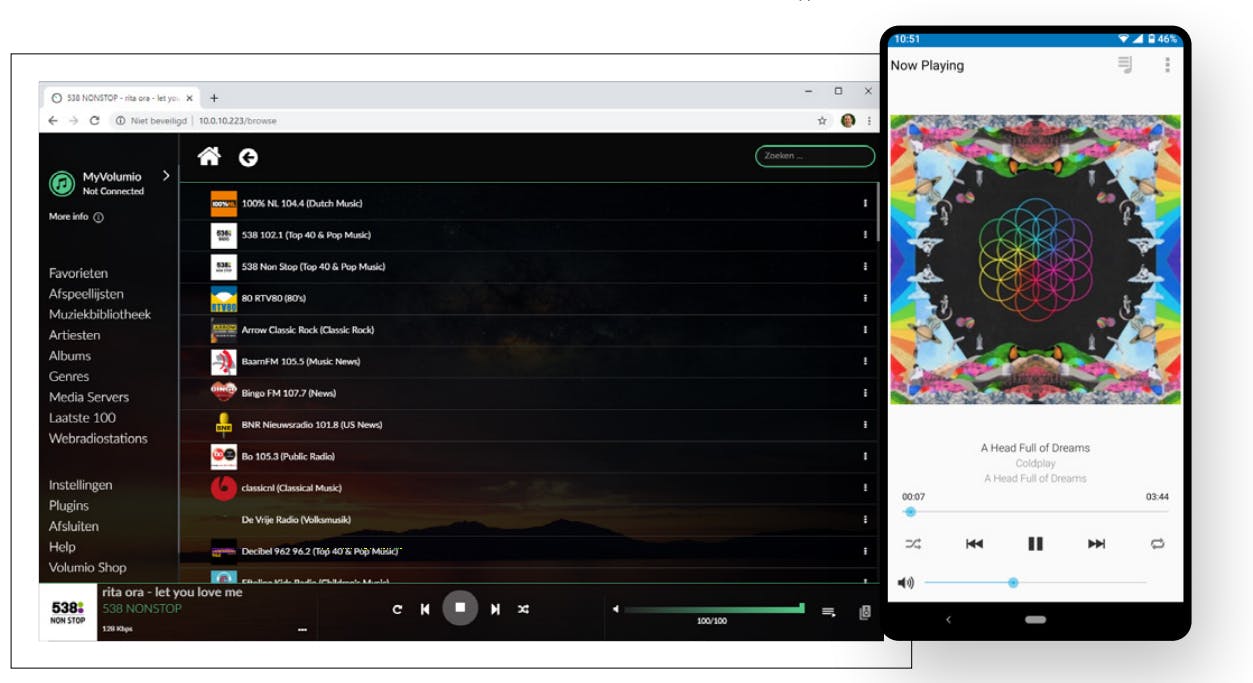This screenshot has height=683, width=1253.
Task: Open Favorieten in the sidebar
Action: (78, 273)
